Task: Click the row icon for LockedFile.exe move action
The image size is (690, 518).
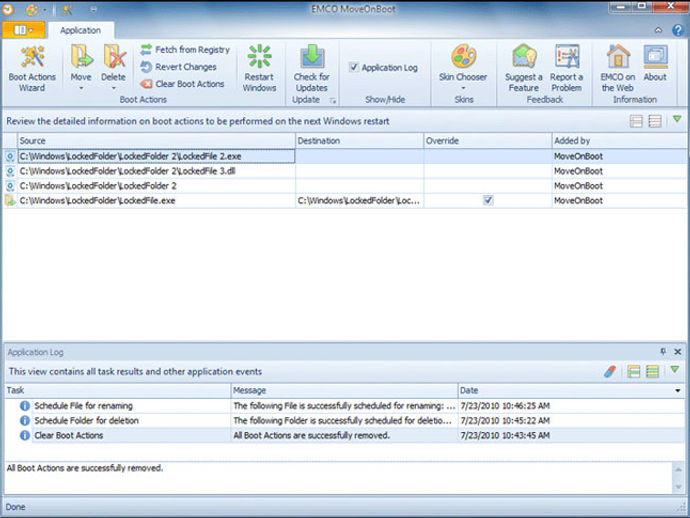Action: click(10, 200)
